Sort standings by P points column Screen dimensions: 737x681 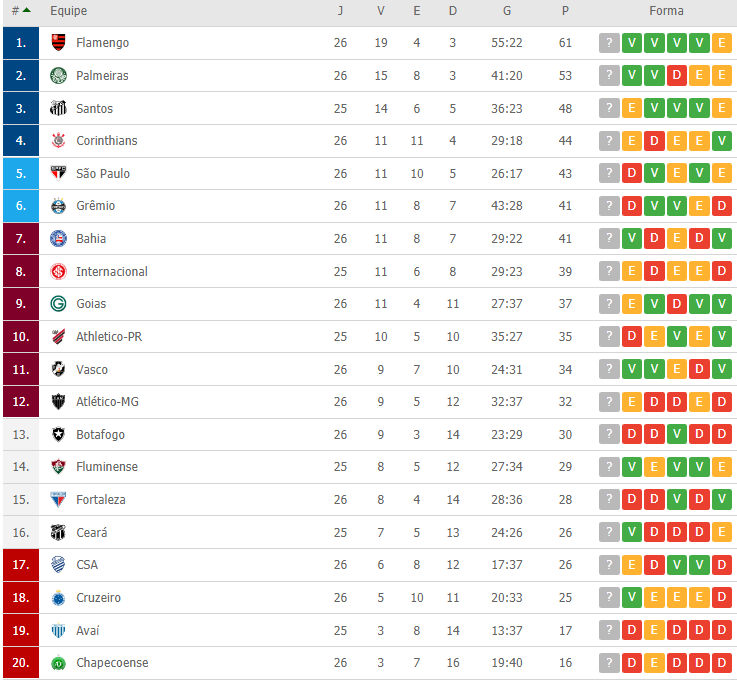[x=565, y=11]
